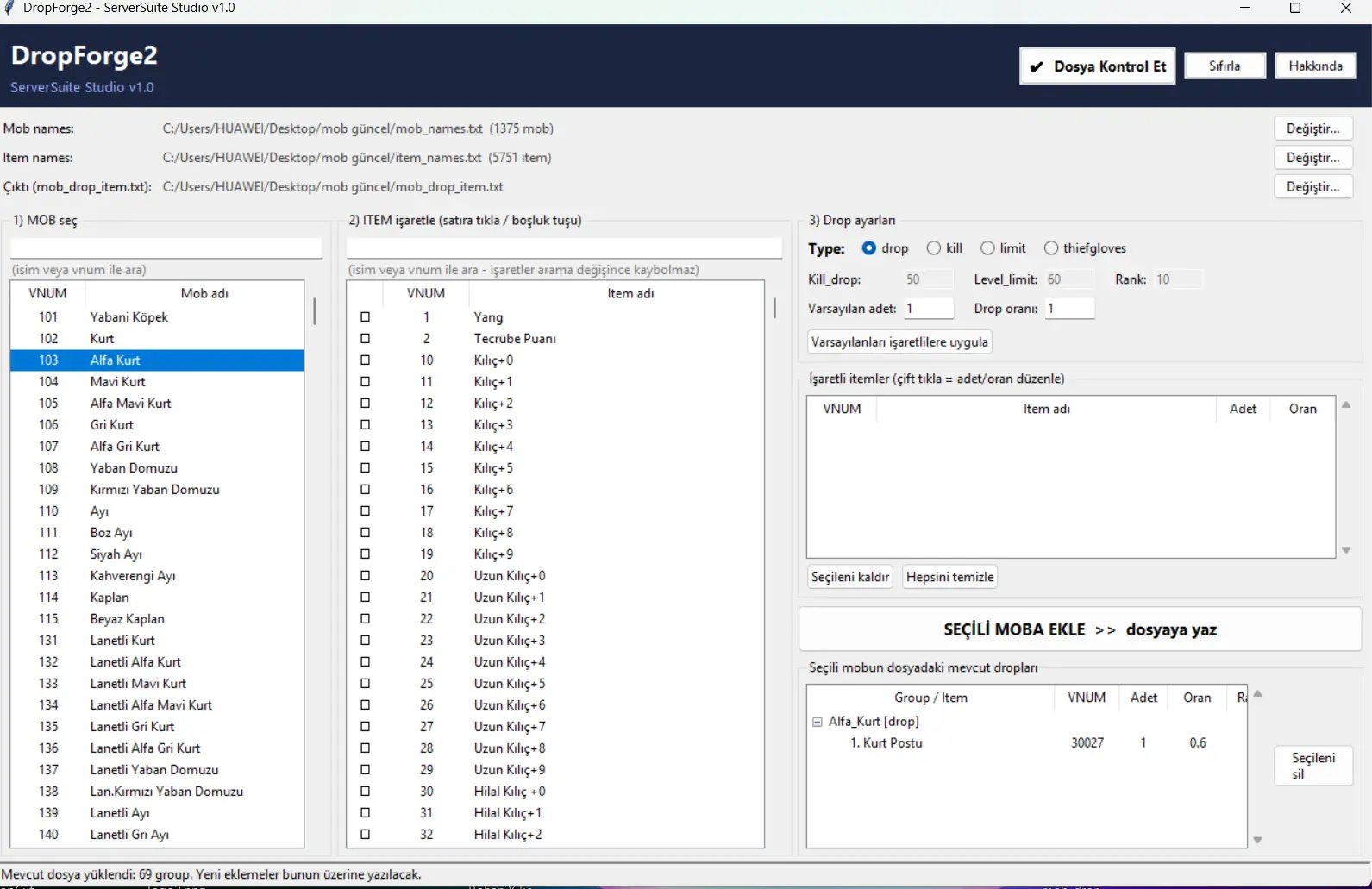The image size is (1372, 889).
Task: Change the mob_drop_item.txt output path
Action: pyautogui.click(x=1312, y=187)
